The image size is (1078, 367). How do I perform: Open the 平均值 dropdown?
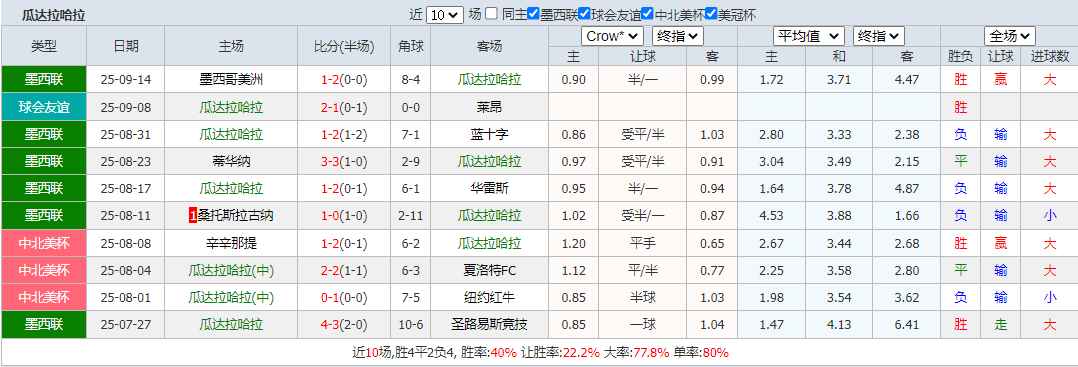[x=808, y=36]
